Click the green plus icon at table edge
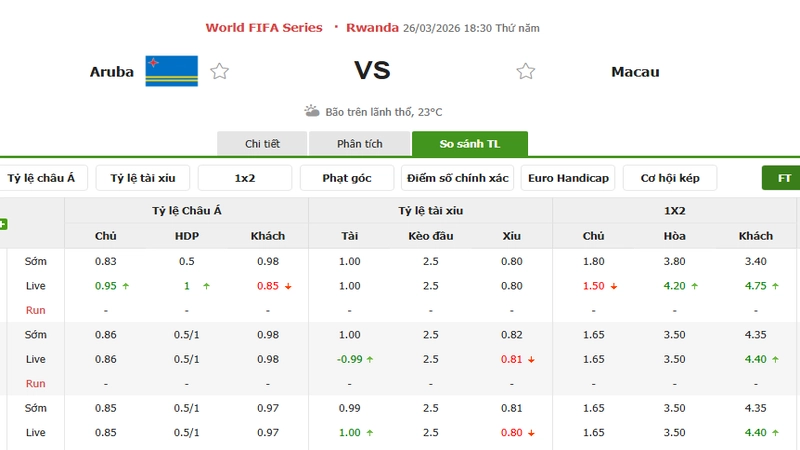 [x=3, y=224]
